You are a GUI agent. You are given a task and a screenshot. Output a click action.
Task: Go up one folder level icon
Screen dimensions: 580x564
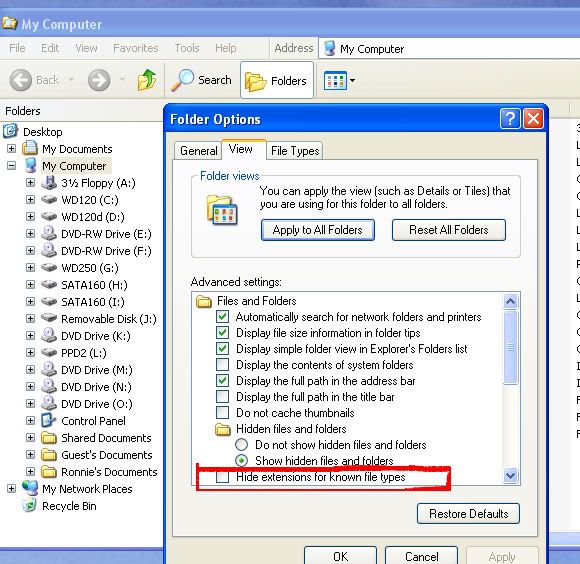click(x=147, y=80)
